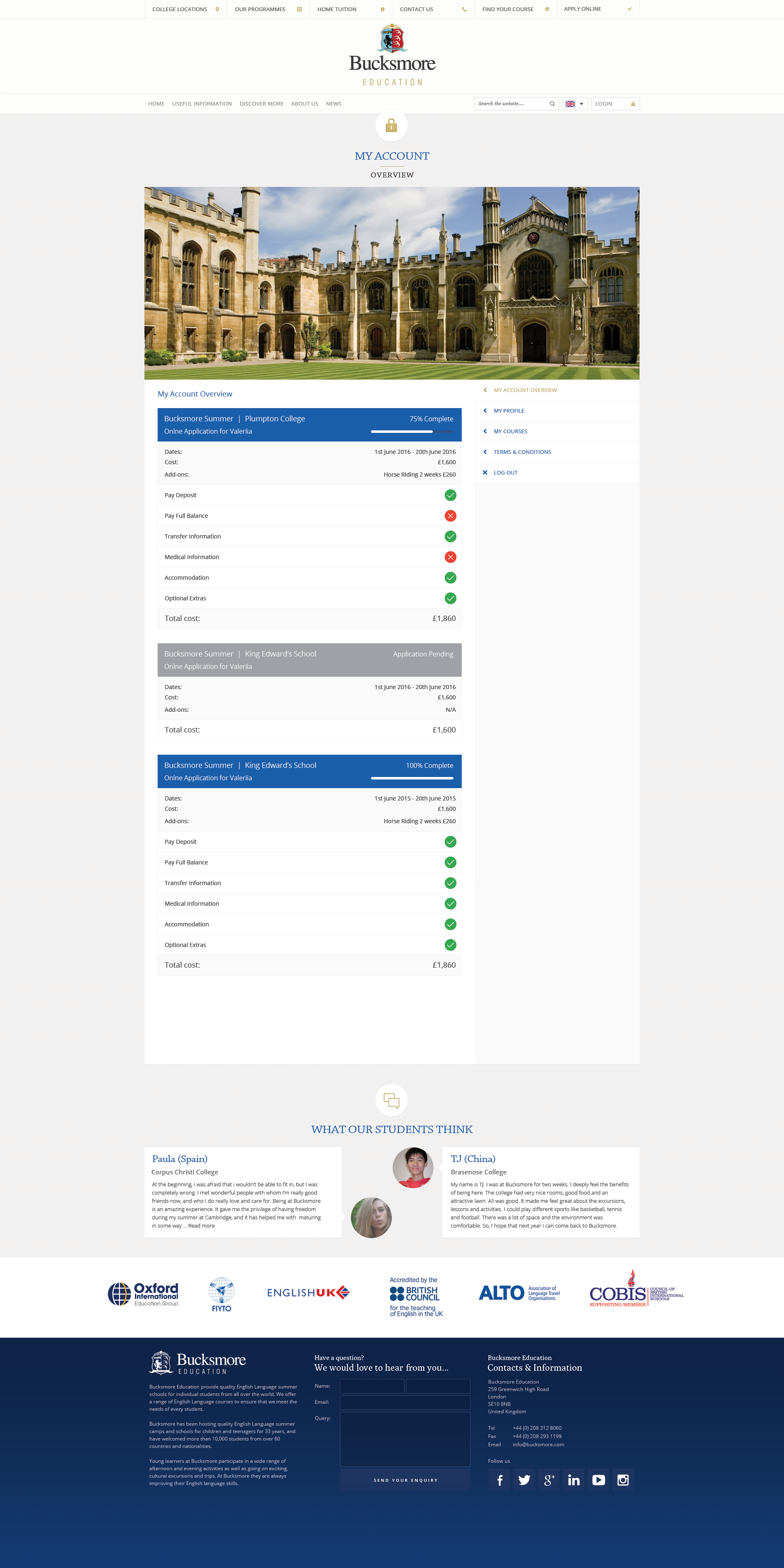Open Instagram social link in footer
The width and height of the screenshot is (784, 1568).
click(x=623, y=1480)
